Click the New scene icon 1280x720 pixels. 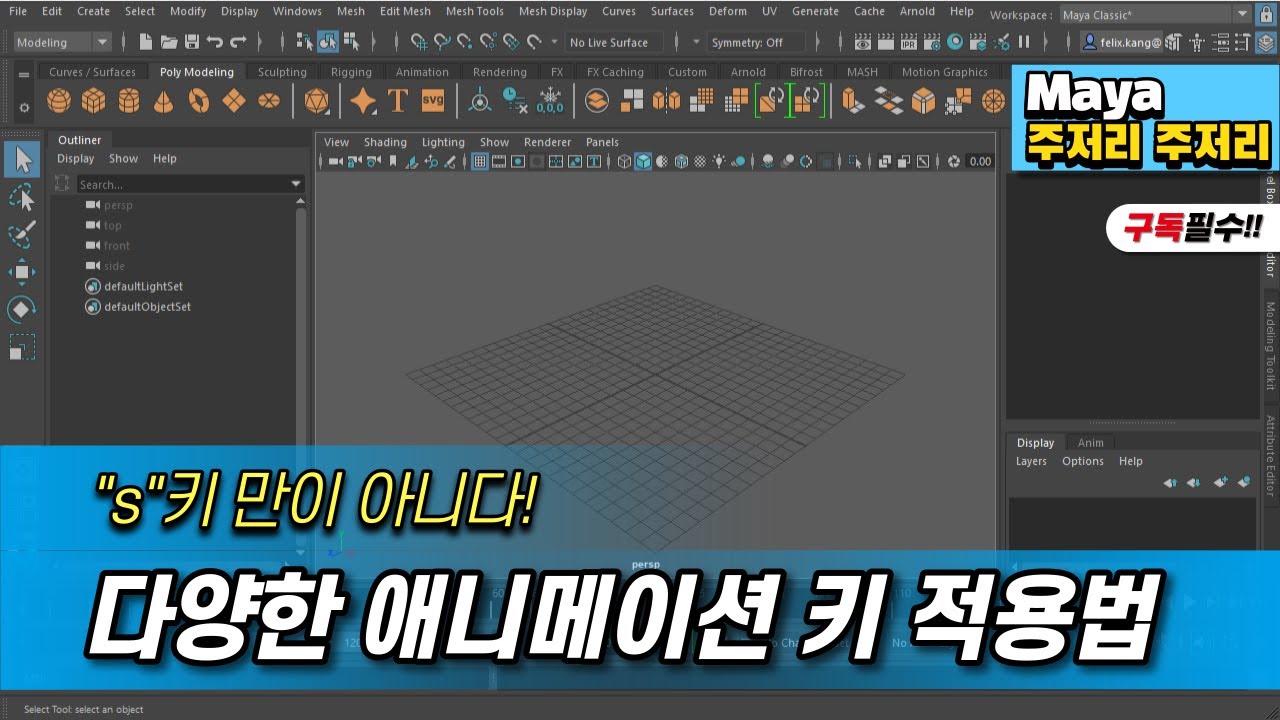[146, 42]
